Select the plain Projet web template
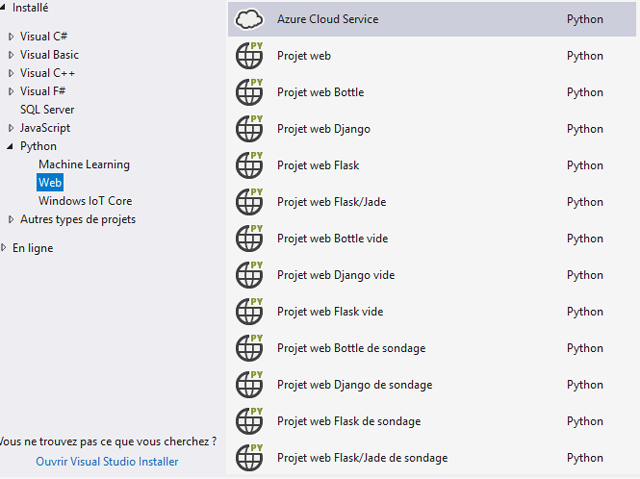 [304, 56]
